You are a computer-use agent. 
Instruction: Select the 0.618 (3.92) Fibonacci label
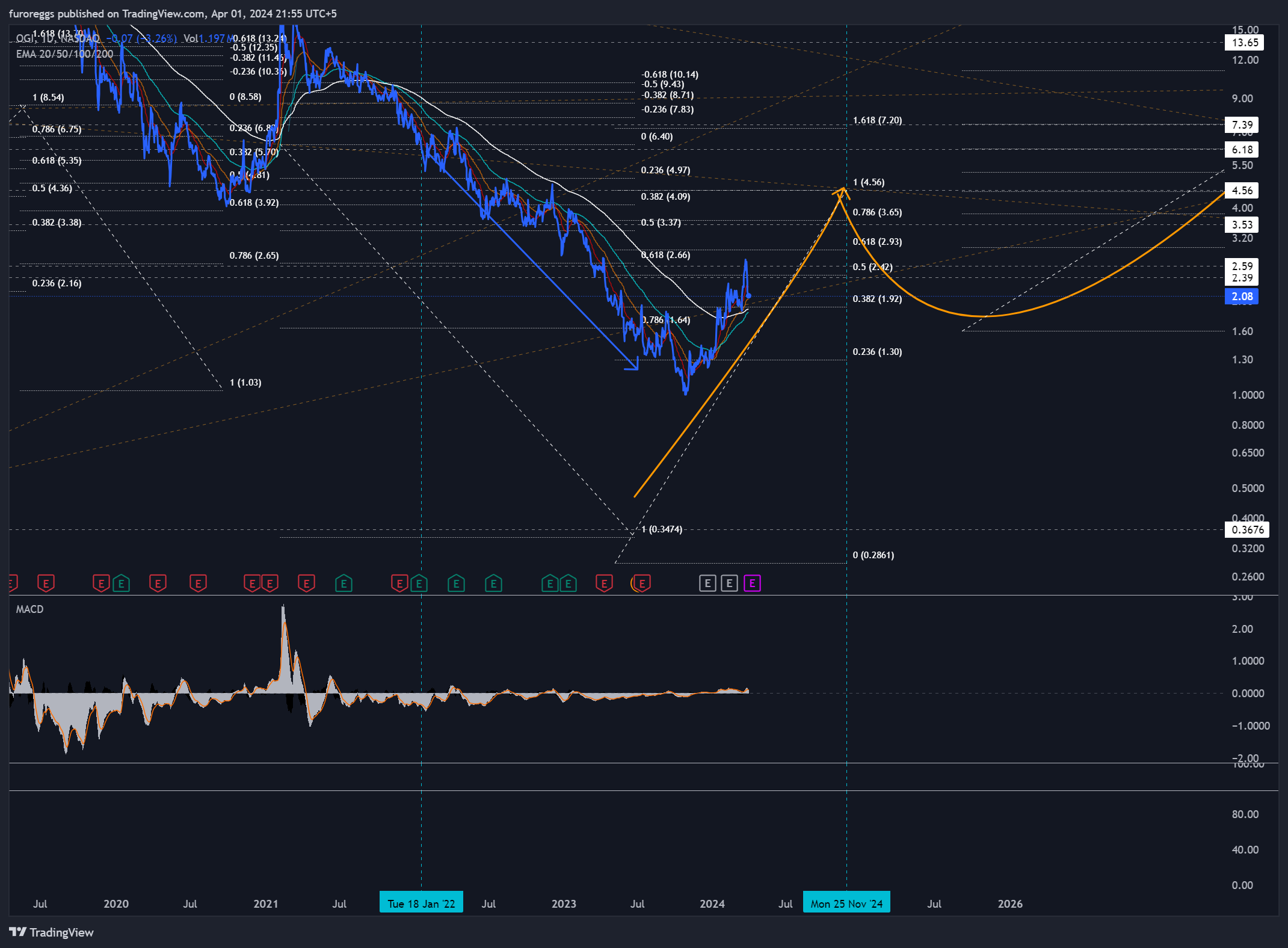pos(254,203)
